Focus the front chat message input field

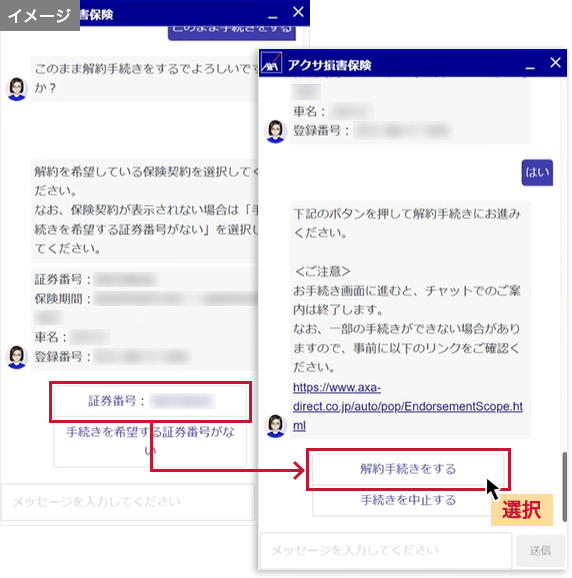coord(386,551)
